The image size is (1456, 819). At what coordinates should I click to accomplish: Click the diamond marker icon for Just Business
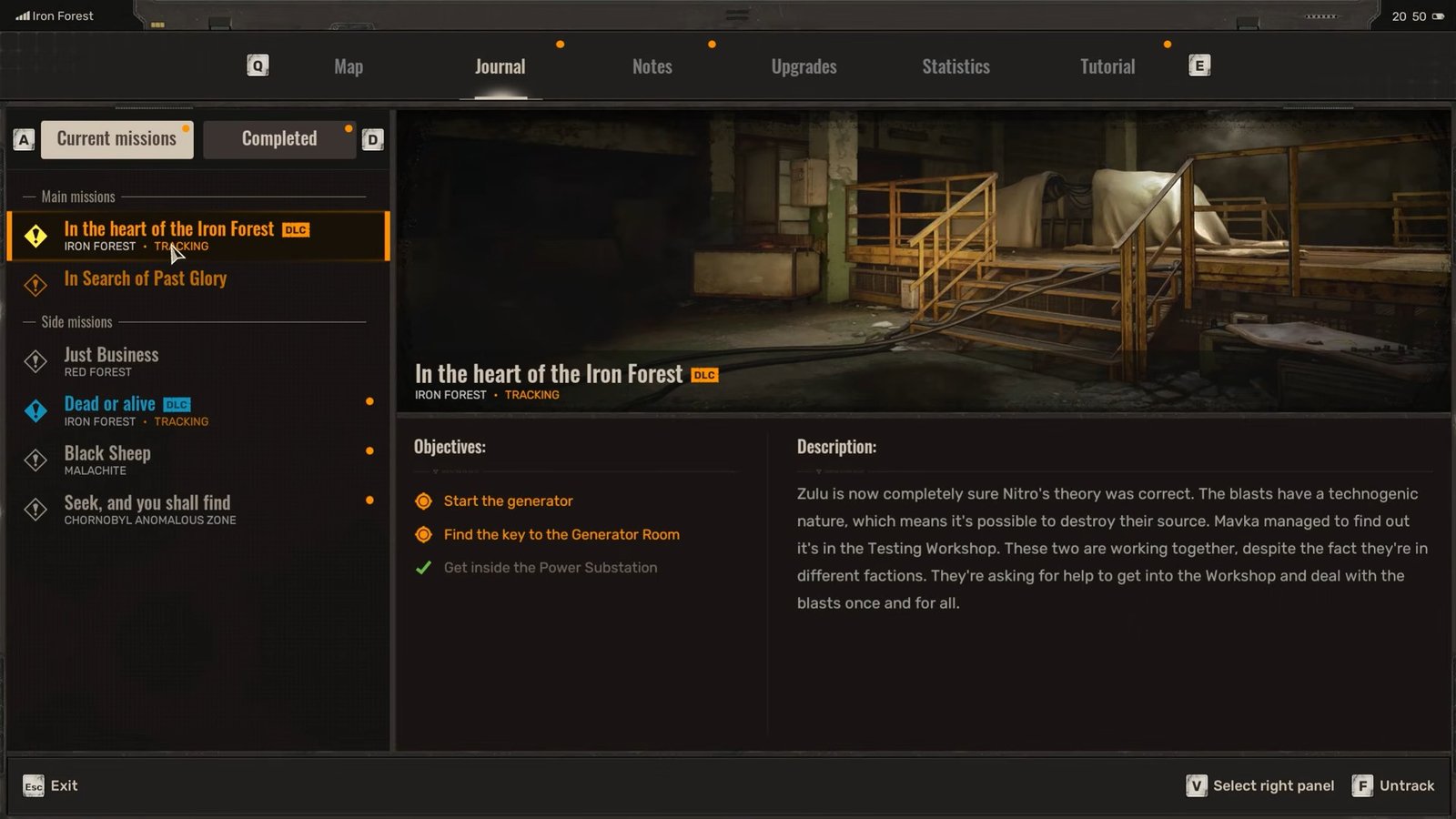(x=35, y=361)
